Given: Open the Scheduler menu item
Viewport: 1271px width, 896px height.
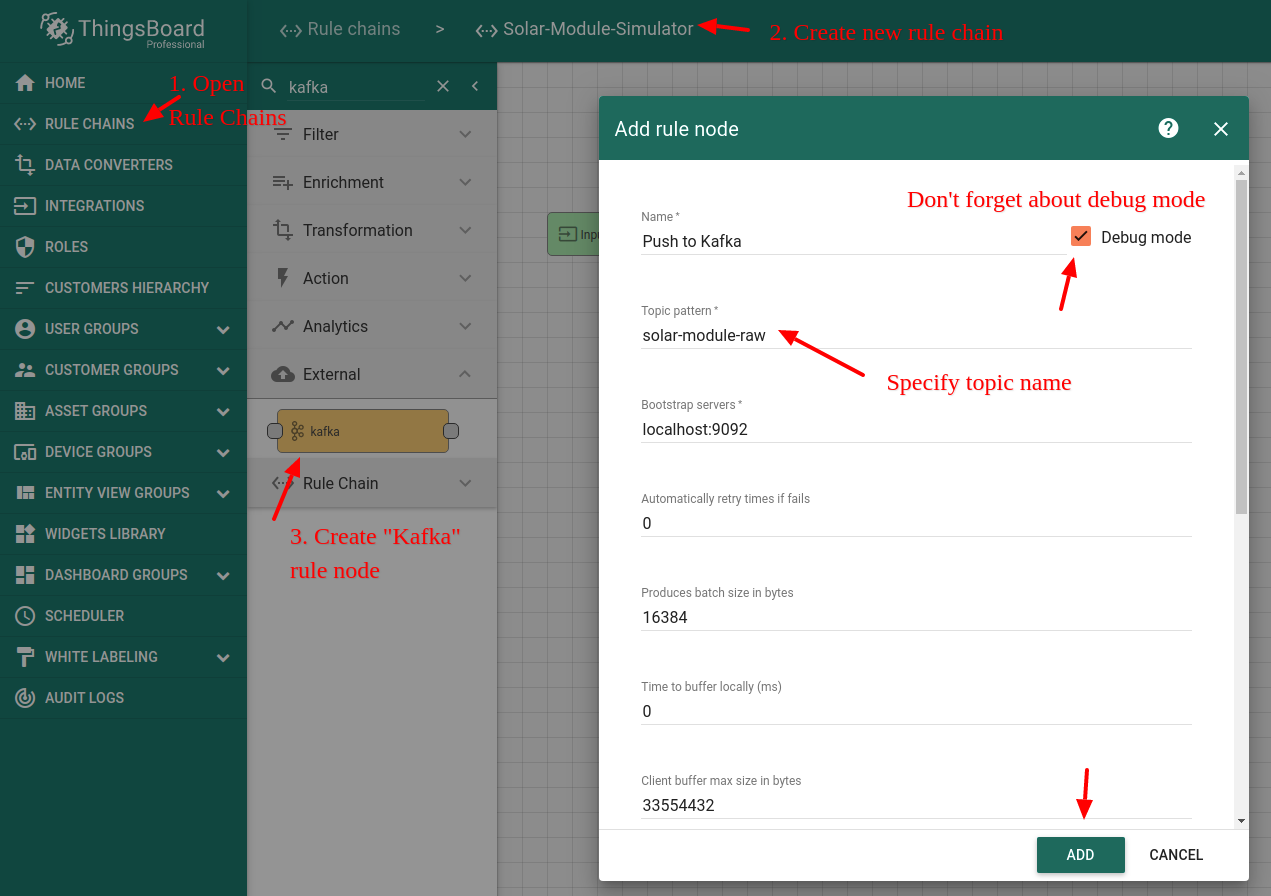Looking at the screenshot, I should pyautogui.click(x=123, y=616).
